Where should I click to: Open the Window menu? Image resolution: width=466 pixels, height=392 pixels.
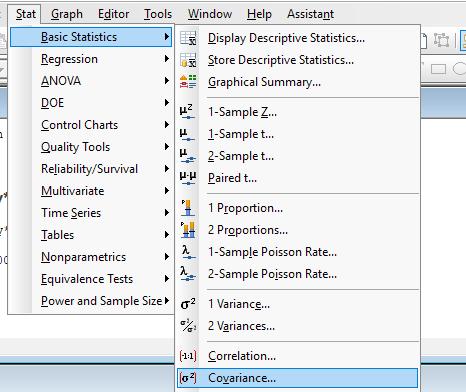210,14
